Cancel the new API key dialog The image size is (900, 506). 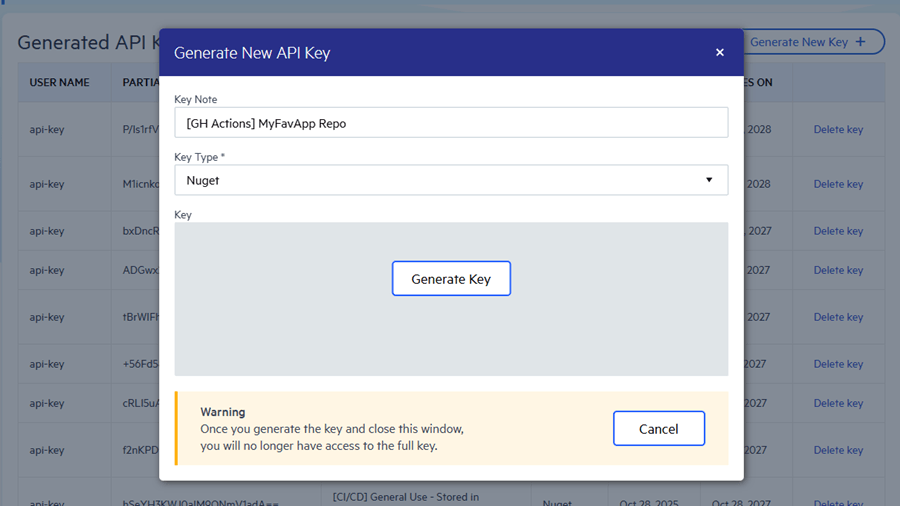pyautogui.click(x=658, y=428)
